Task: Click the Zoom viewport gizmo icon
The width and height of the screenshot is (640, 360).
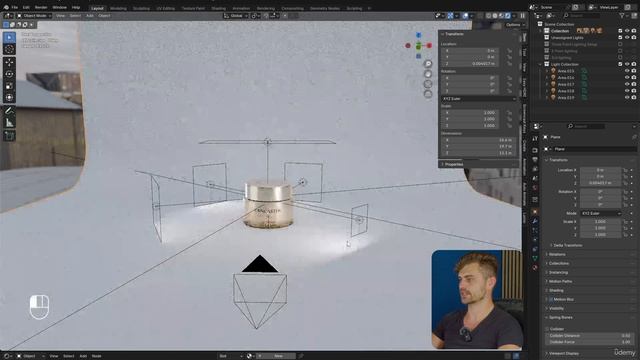Action: tap(428, 64)
